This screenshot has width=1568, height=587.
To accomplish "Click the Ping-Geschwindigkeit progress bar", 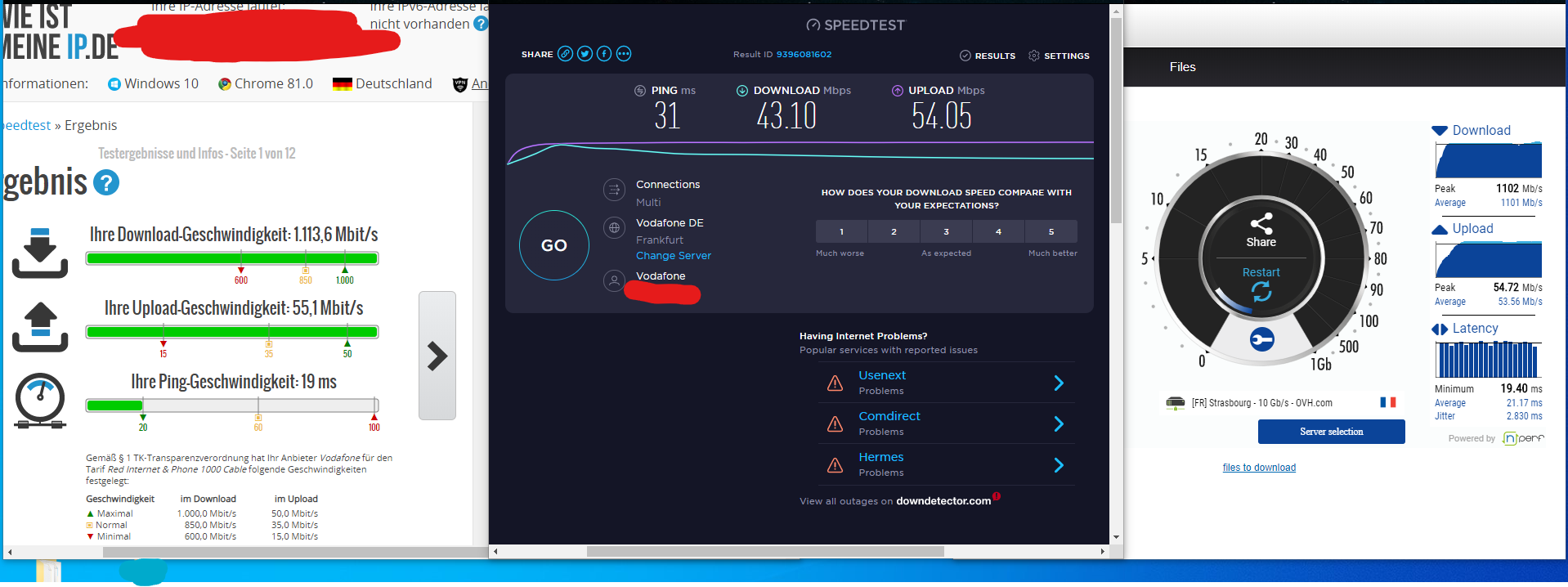I will pos(232,406).
